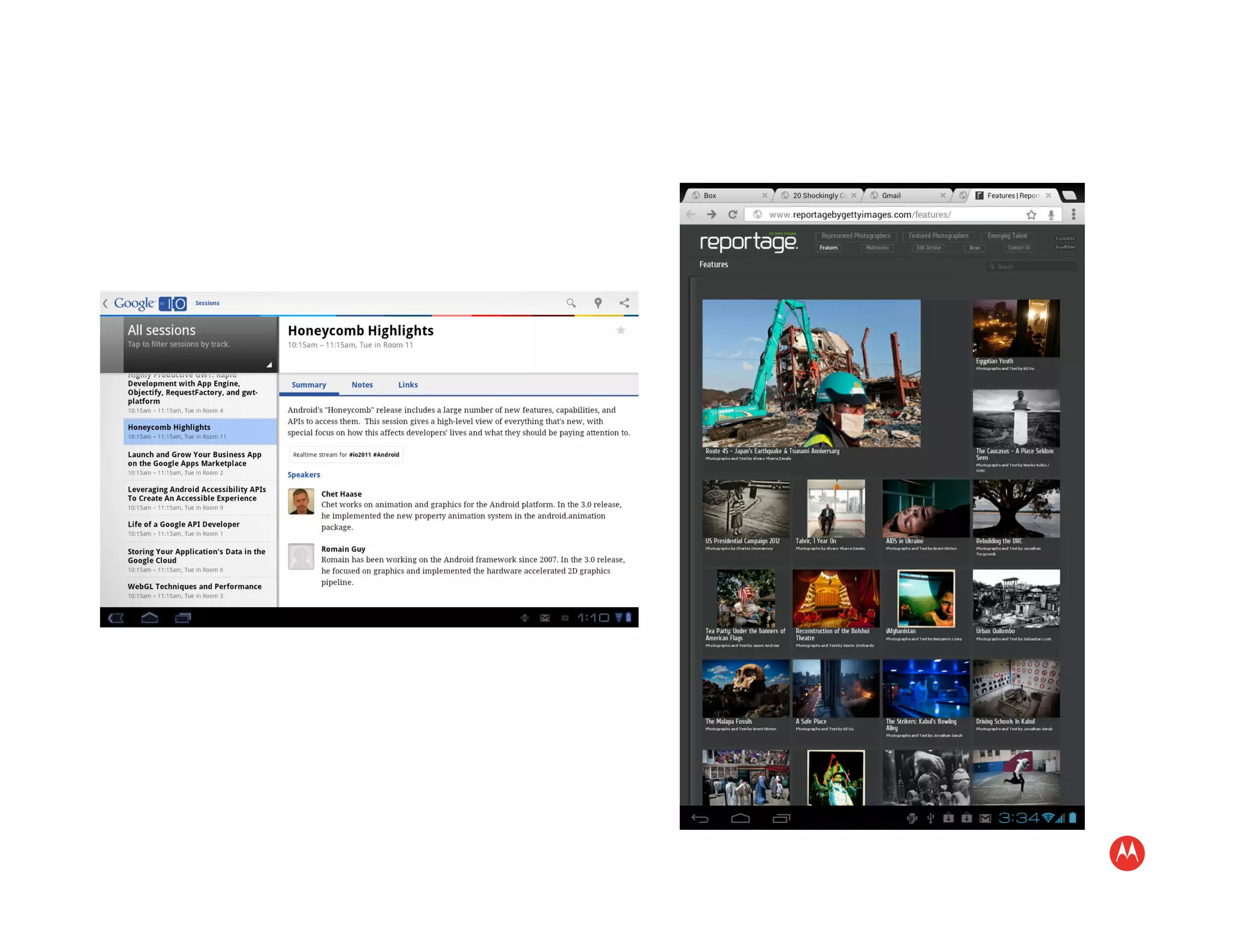The image size is (1233, 952).
Task: Open the map pin icon in the Sessions bar
Action: point(598,303)
